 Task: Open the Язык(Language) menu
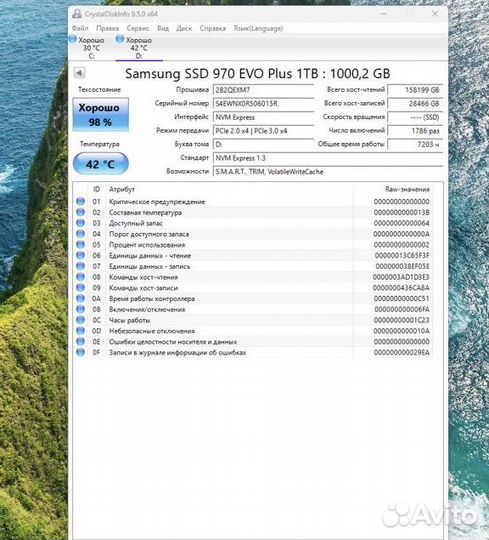(x=258, y=28)
